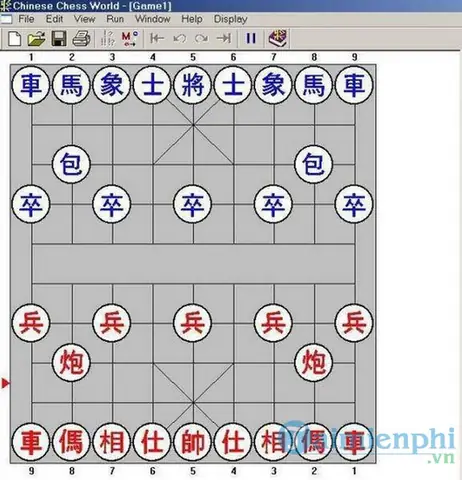The height and width of the screenshot is (480, 462).
Task: Pause the game with pause button
Action: (251, 39)
